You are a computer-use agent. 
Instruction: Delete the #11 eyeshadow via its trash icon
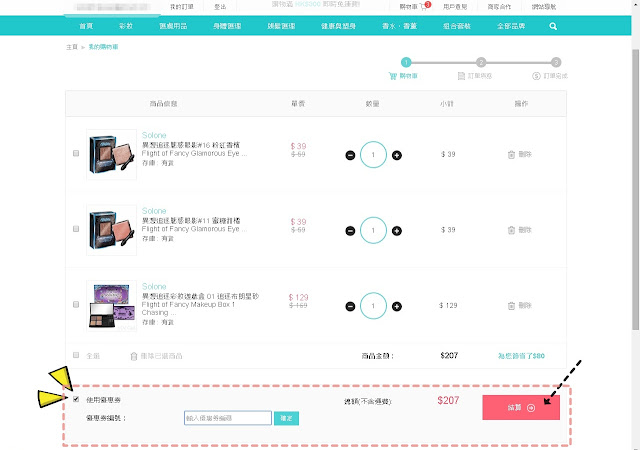click(x=511, y=230)
